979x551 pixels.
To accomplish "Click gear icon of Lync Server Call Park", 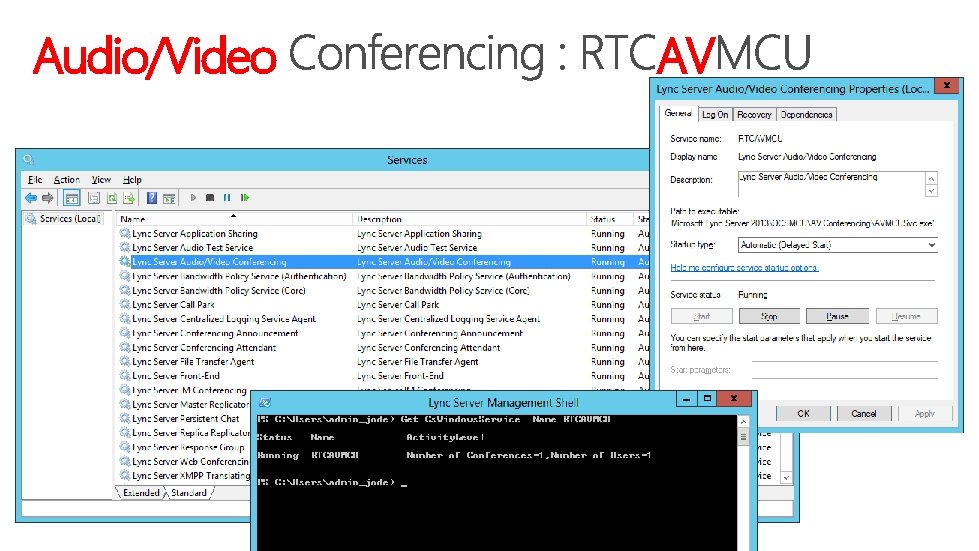I will point(125,305).
